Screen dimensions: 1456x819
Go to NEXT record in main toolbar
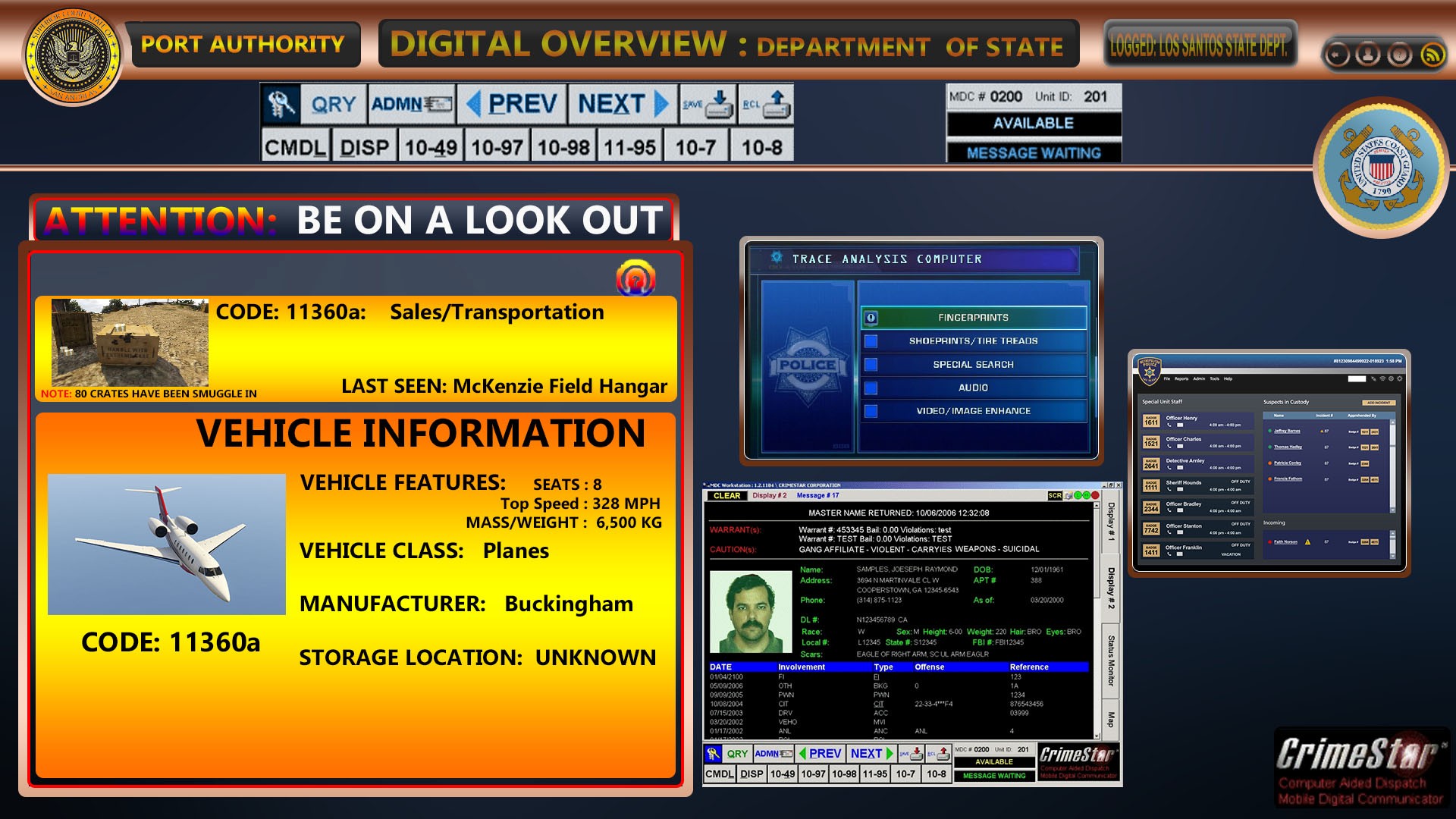[x=623, y=104]
